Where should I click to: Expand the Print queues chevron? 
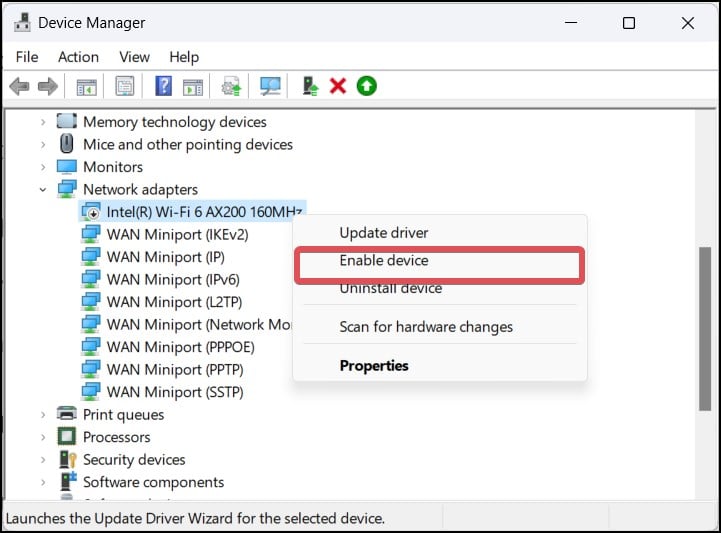(x=43, y=415)
